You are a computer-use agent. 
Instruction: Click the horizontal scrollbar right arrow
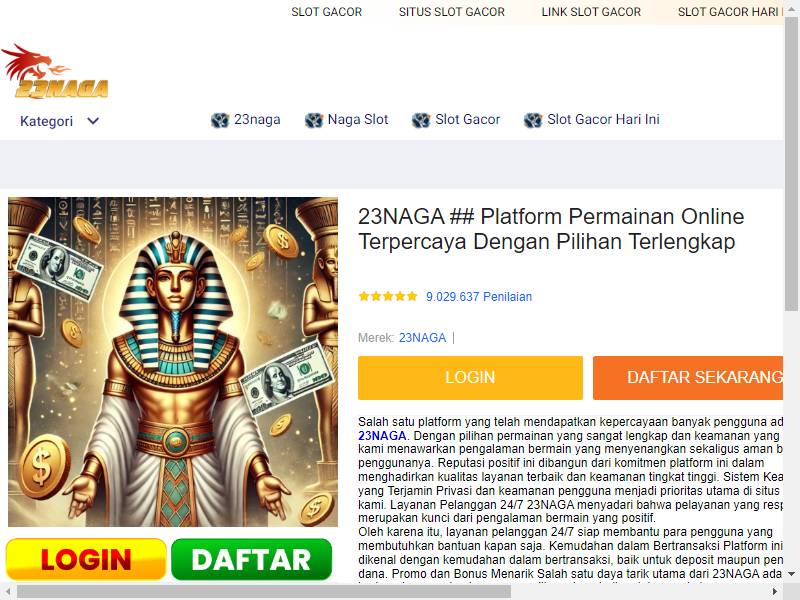tap(774, 592)
